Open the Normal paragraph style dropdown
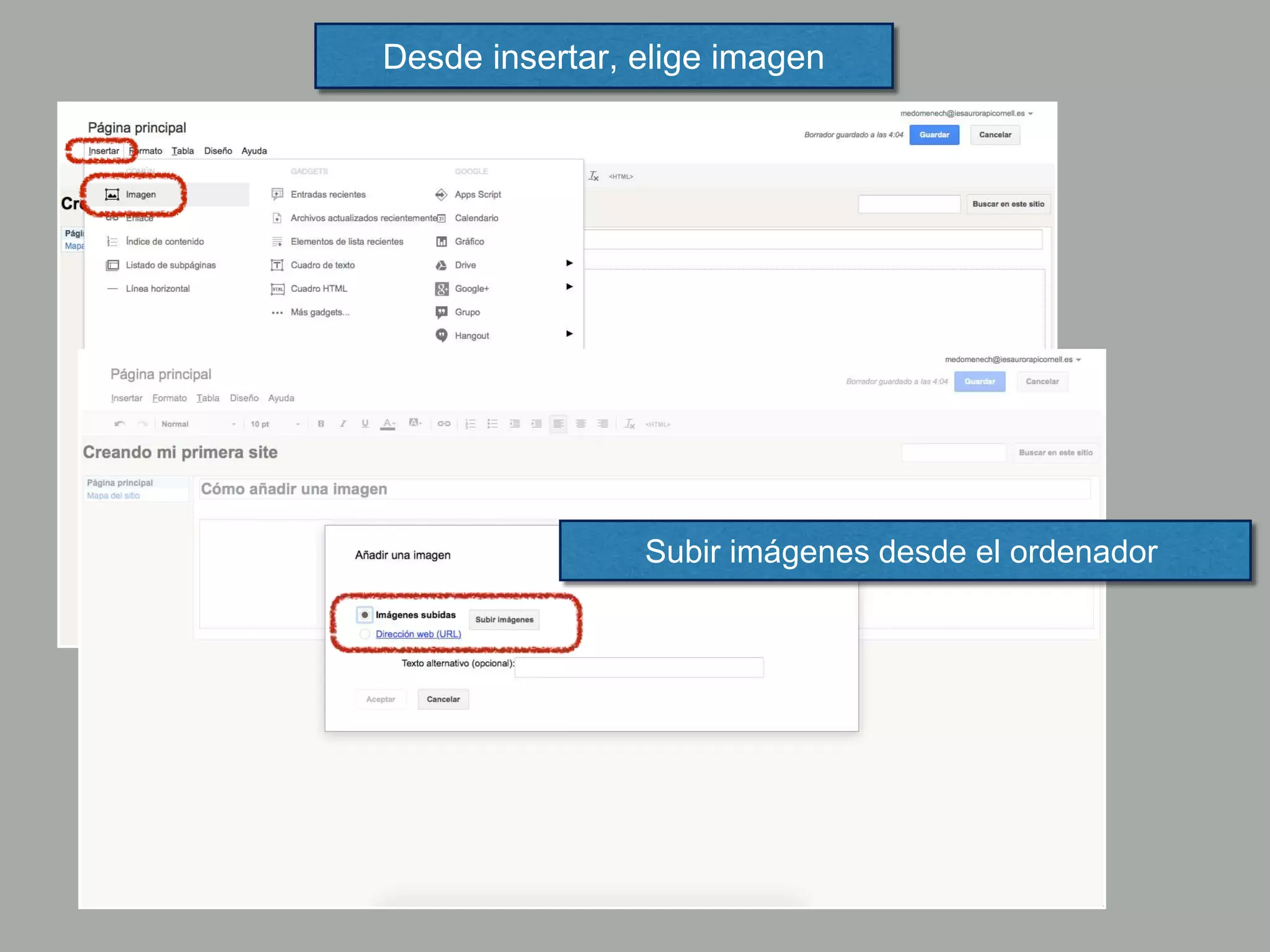1270x952 pixels. (198, 424)
